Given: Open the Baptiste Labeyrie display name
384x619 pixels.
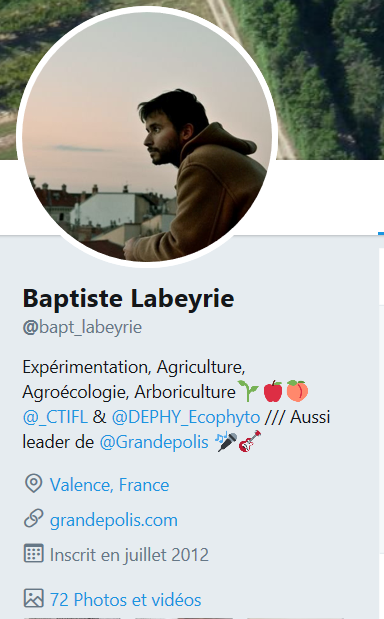Looking at the screenshot, I should click(128, 299).
